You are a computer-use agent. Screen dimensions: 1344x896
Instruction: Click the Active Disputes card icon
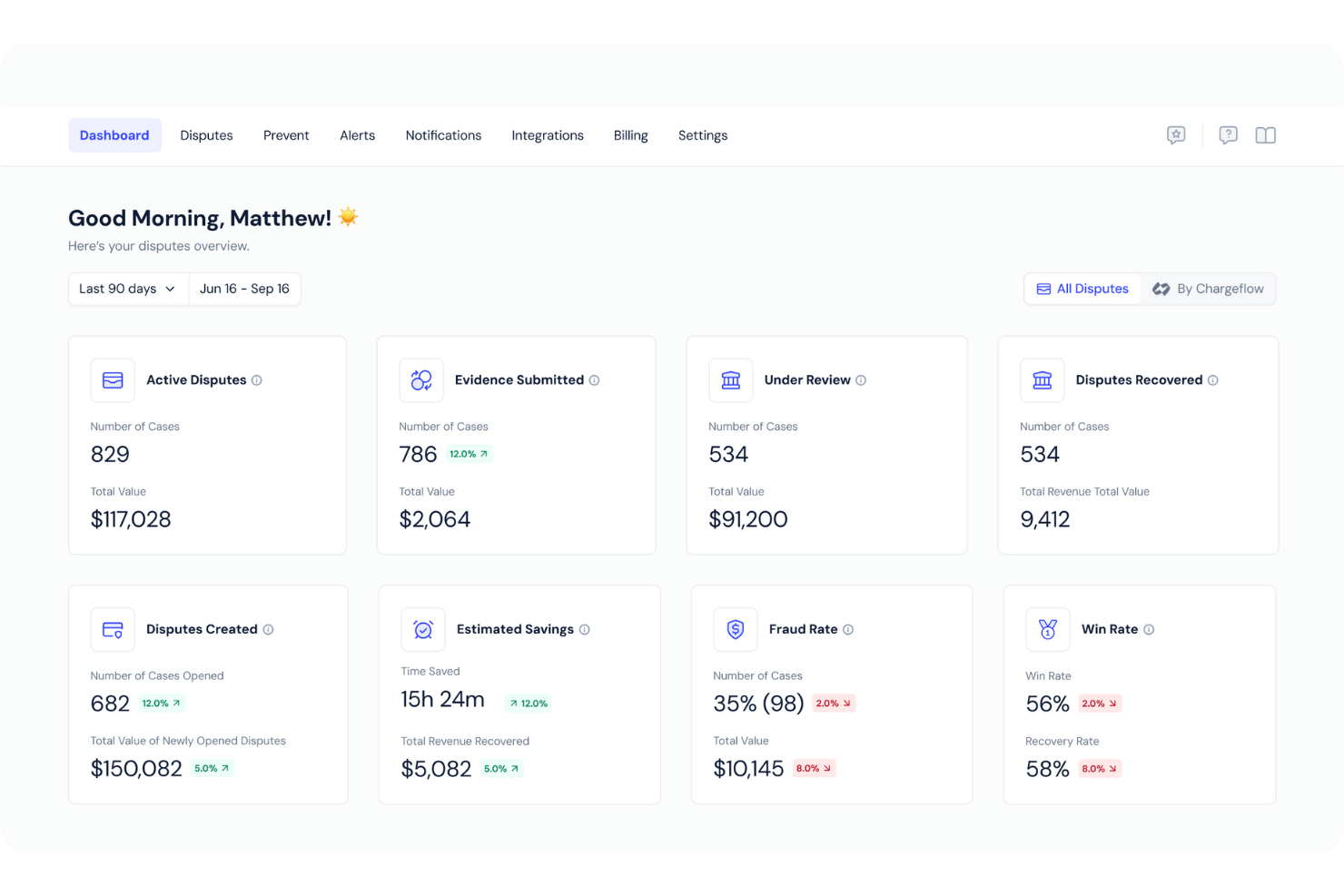tap(113, 379)
